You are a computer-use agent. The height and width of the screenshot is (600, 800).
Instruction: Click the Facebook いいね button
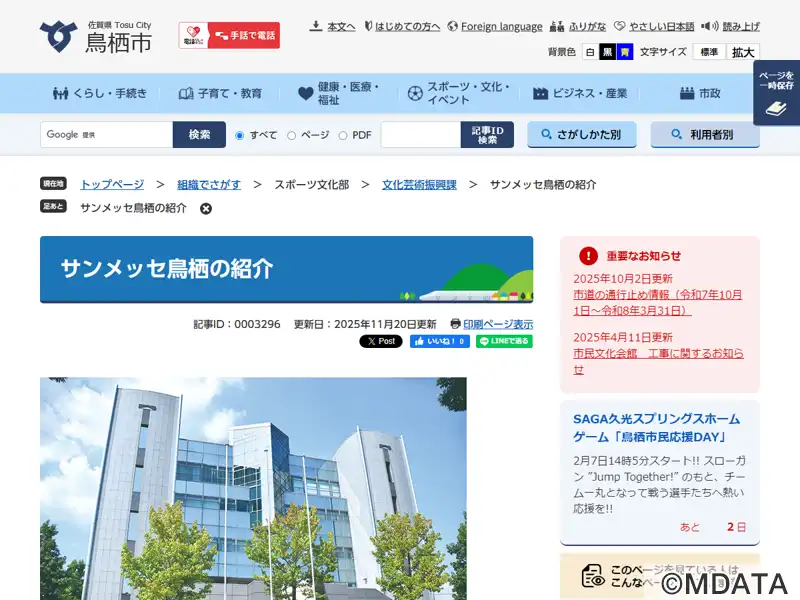point(440,341)
